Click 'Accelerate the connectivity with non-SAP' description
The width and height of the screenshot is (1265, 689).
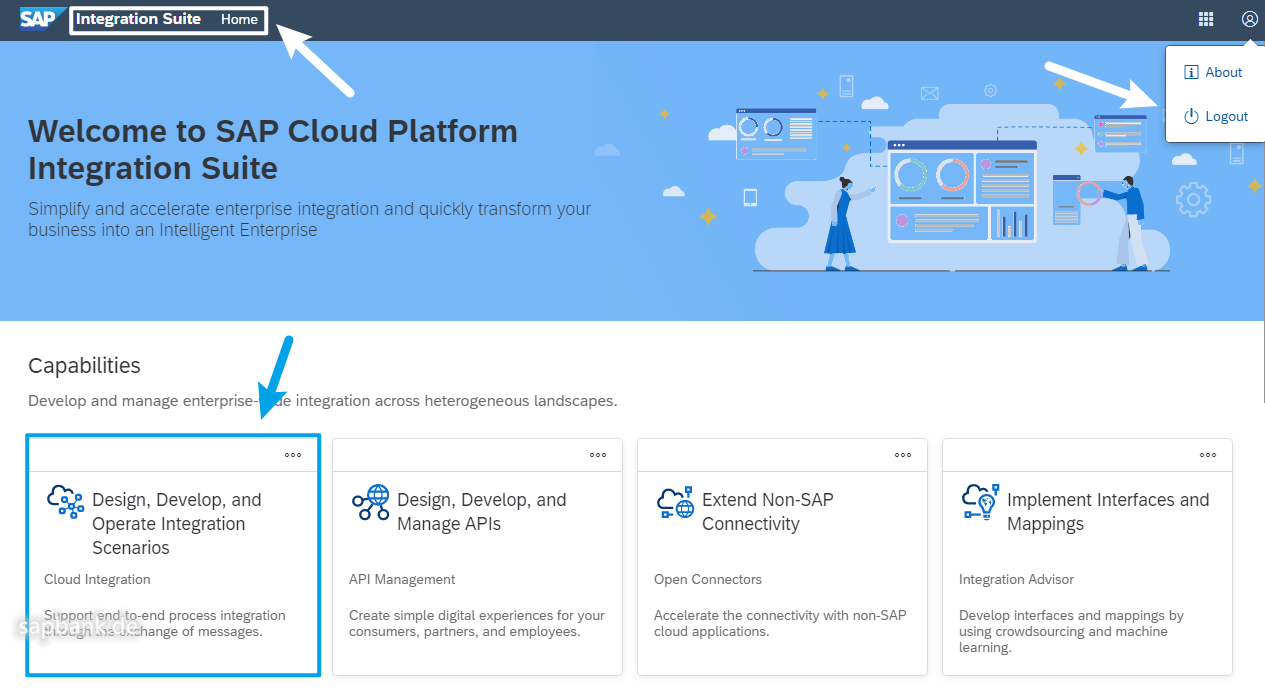coord(780,623)
